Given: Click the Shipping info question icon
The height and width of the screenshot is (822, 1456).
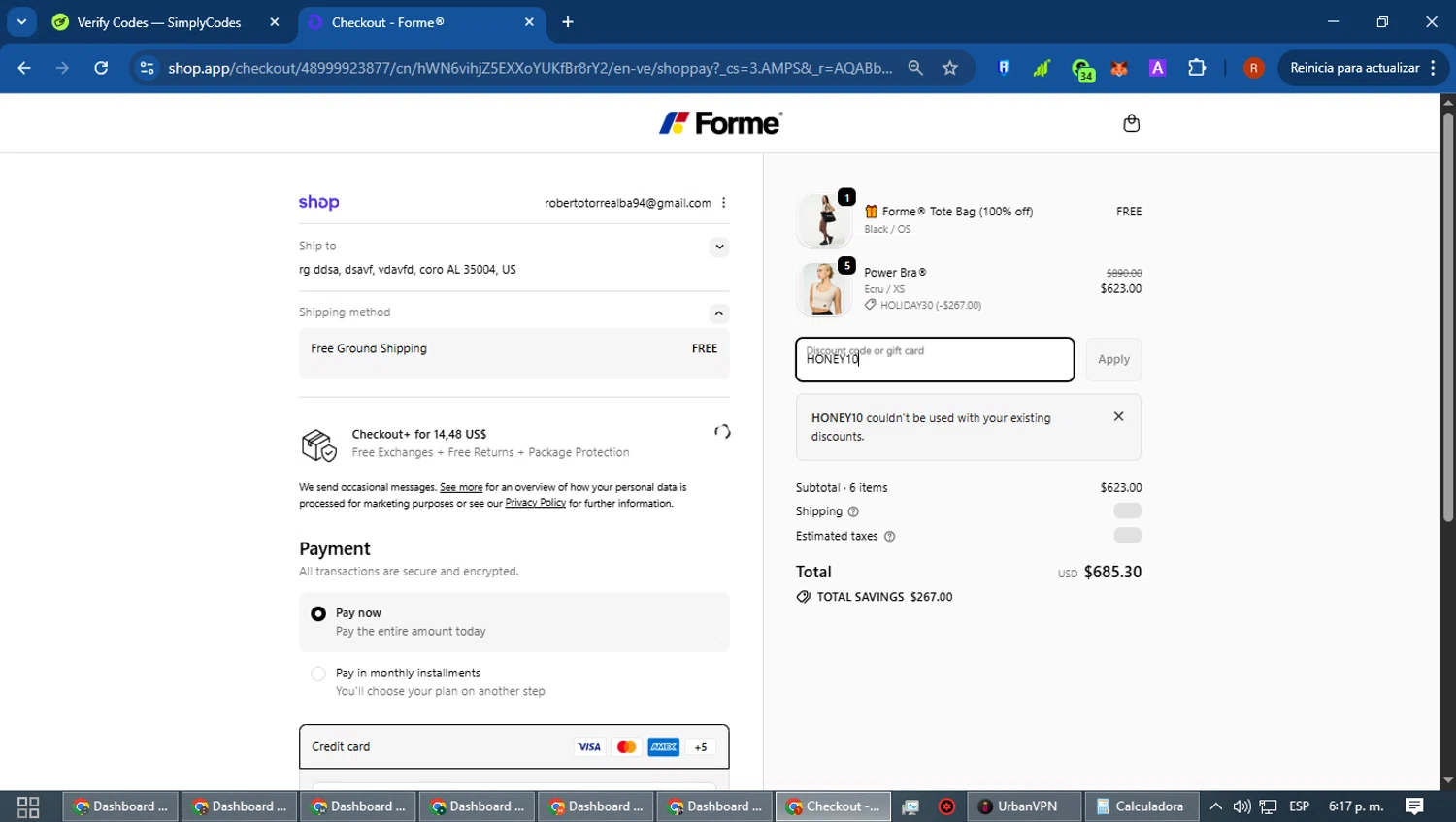Looking at the screenshot, I should pos(853,511).
